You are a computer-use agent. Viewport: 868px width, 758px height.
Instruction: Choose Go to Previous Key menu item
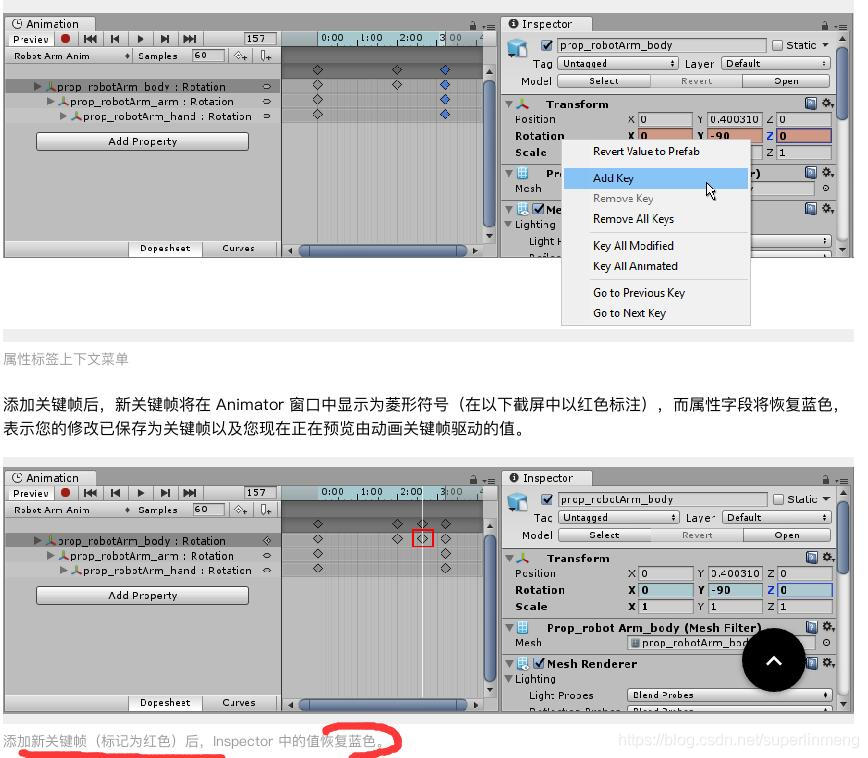pos(656,292)
